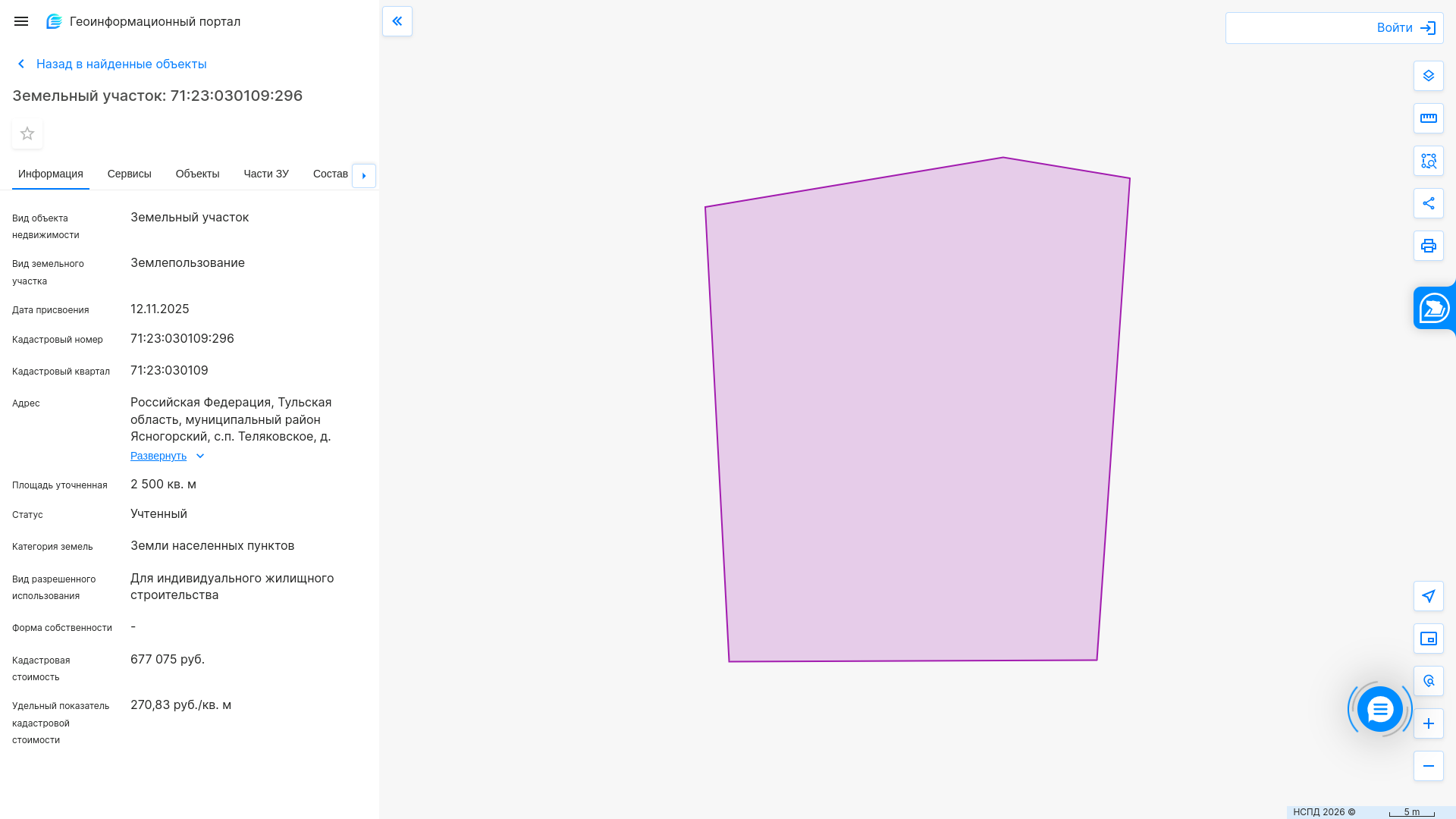The image size is (1456, 819).
Task: Switch to the Информация tab
Action: pos(51,174)
